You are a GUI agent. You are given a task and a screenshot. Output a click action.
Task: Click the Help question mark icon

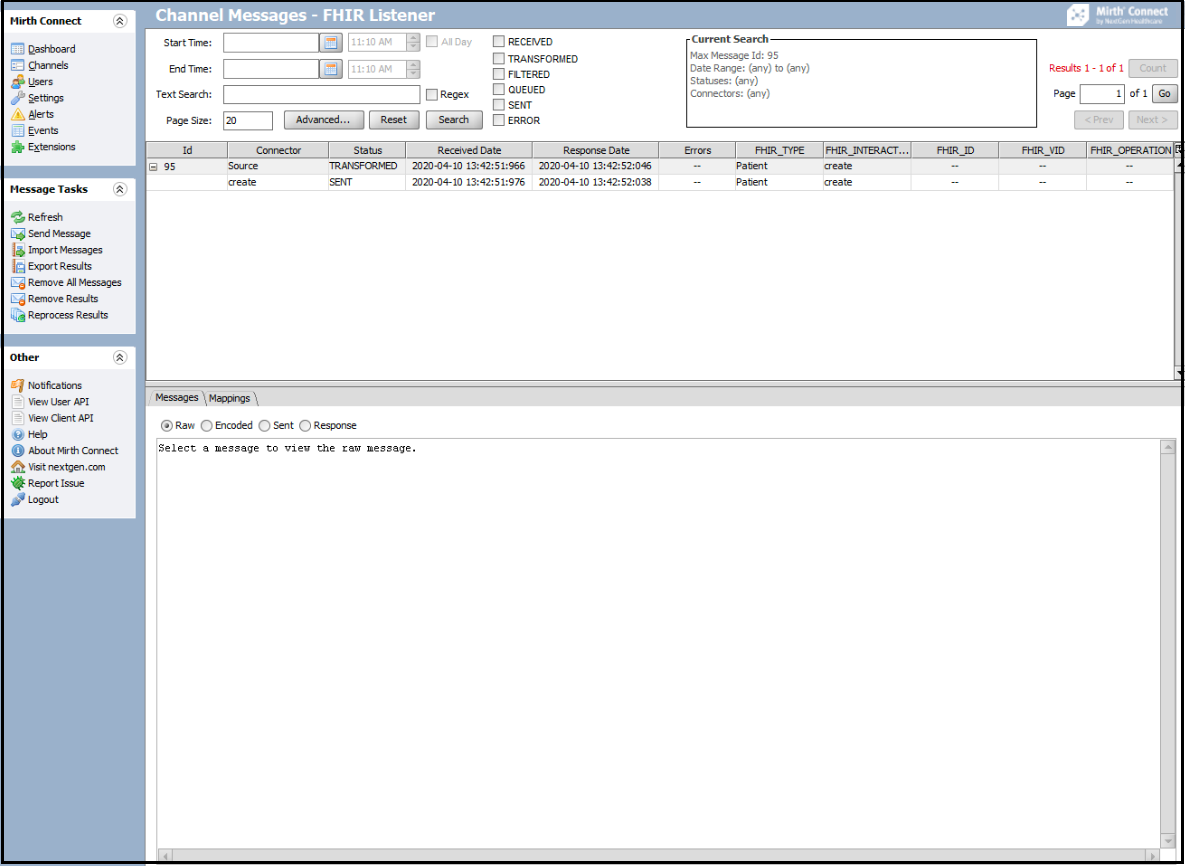(17, 435)
